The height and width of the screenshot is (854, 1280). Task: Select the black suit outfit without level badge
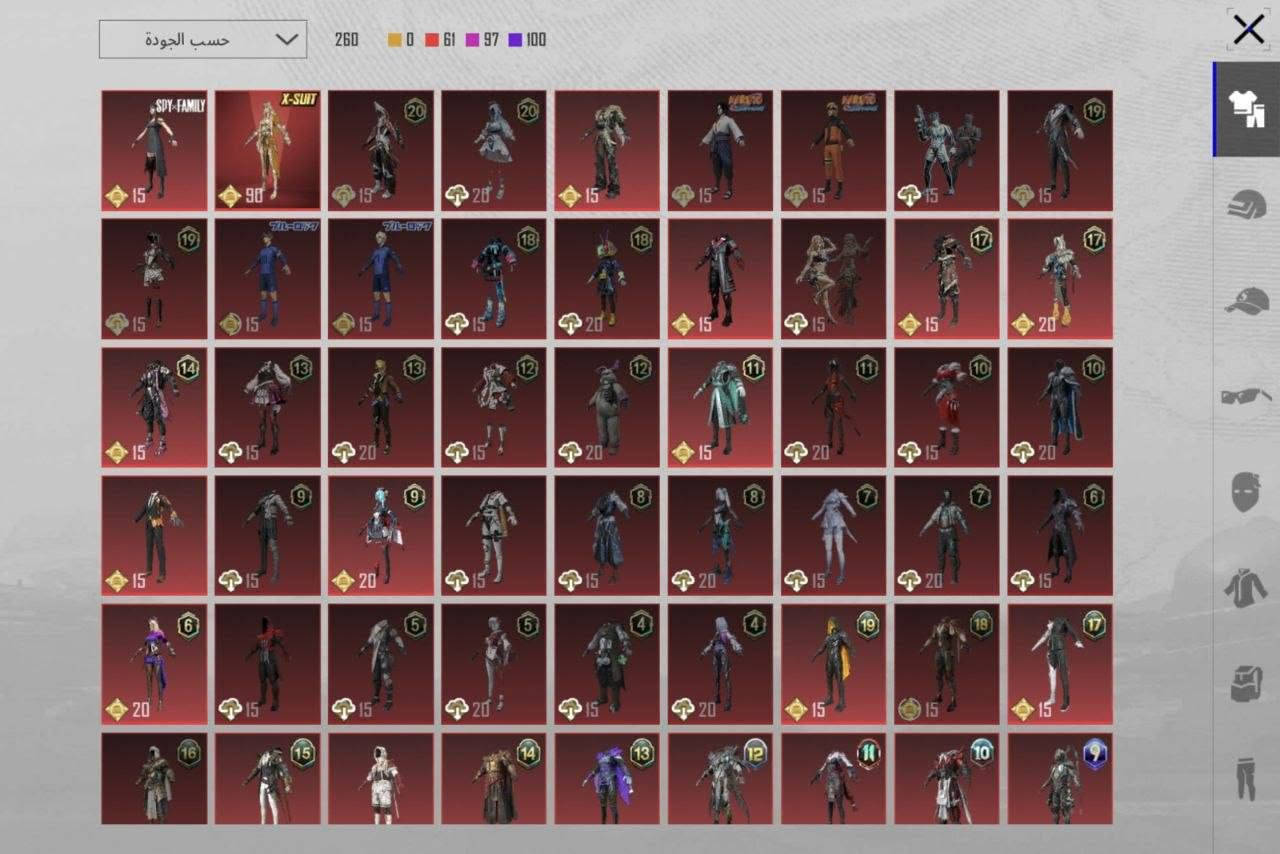click(154, 535)
